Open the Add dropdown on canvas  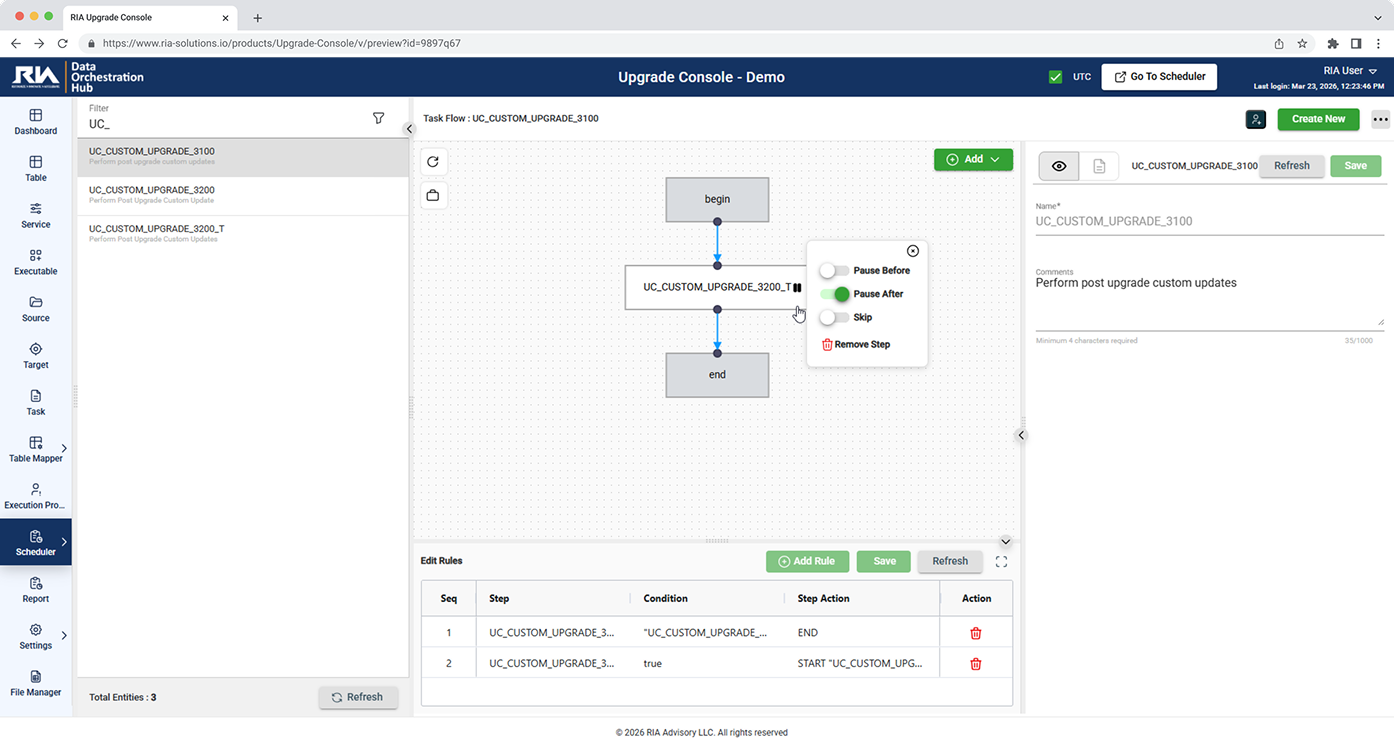click(x=973, y=160)
